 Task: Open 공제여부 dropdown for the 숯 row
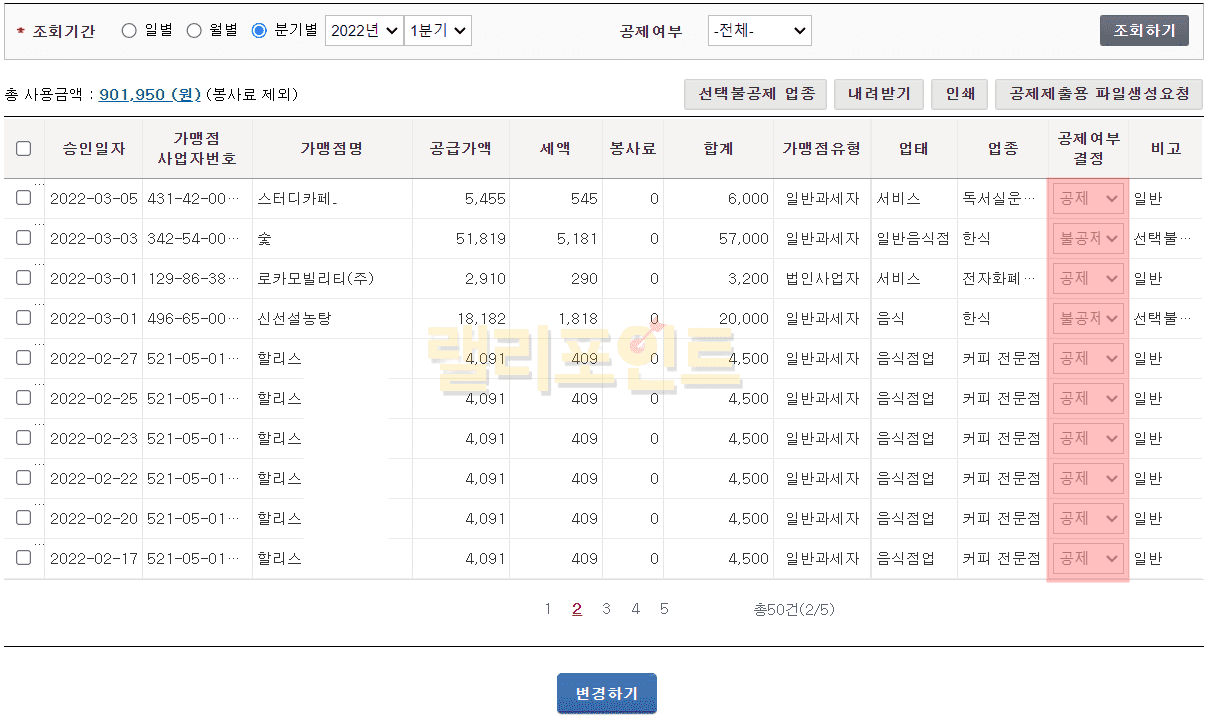pyautogui.click(x=1088, y=239)
